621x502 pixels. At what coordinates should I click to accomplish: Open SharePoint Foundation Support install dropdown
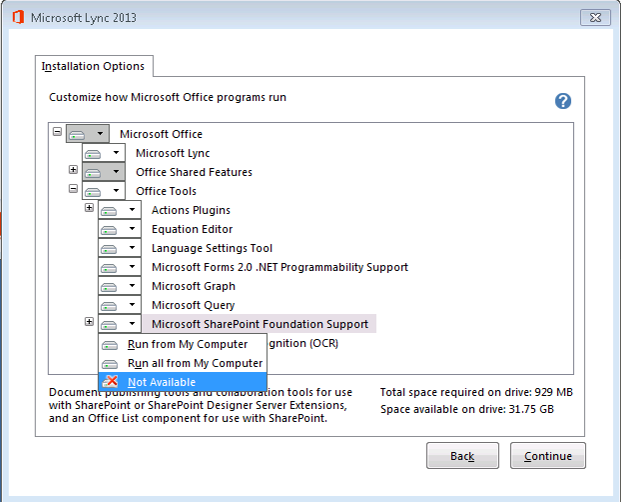coord(120,324)
